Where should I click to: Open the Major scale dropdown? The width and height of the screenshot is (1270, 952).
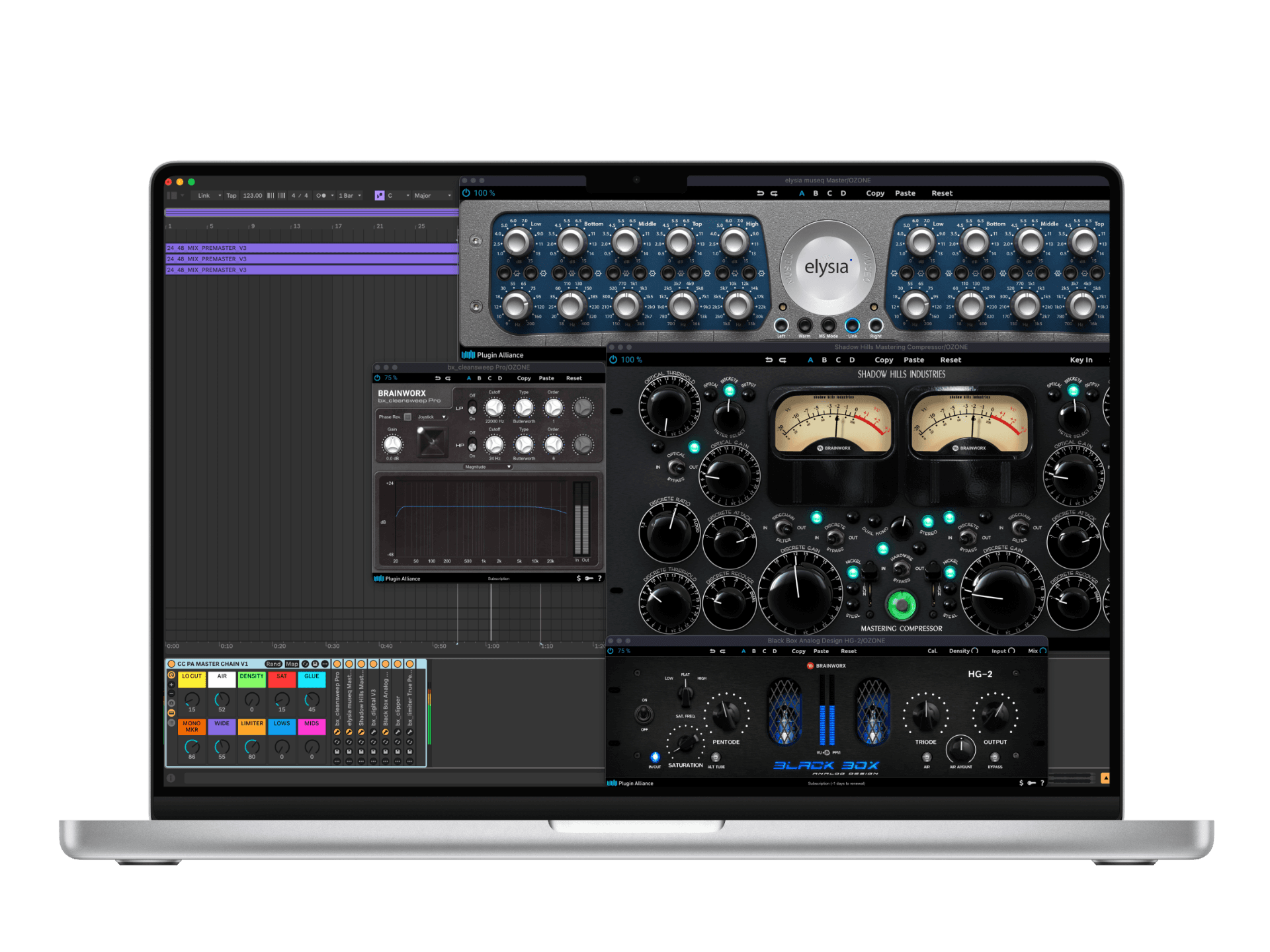[432, 196]
